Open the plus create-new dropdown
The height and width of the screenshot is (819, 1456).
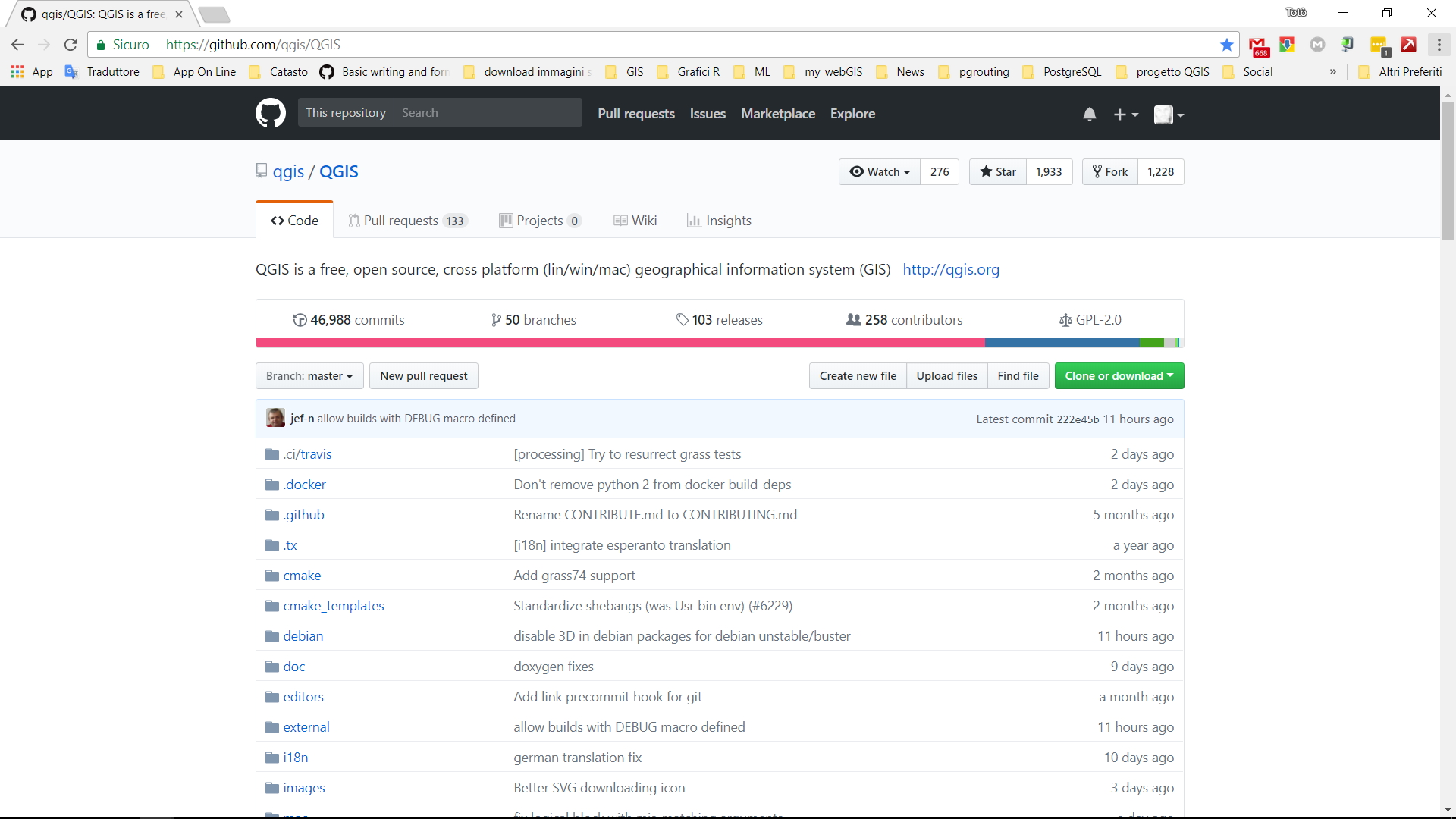click(1125, 115)
